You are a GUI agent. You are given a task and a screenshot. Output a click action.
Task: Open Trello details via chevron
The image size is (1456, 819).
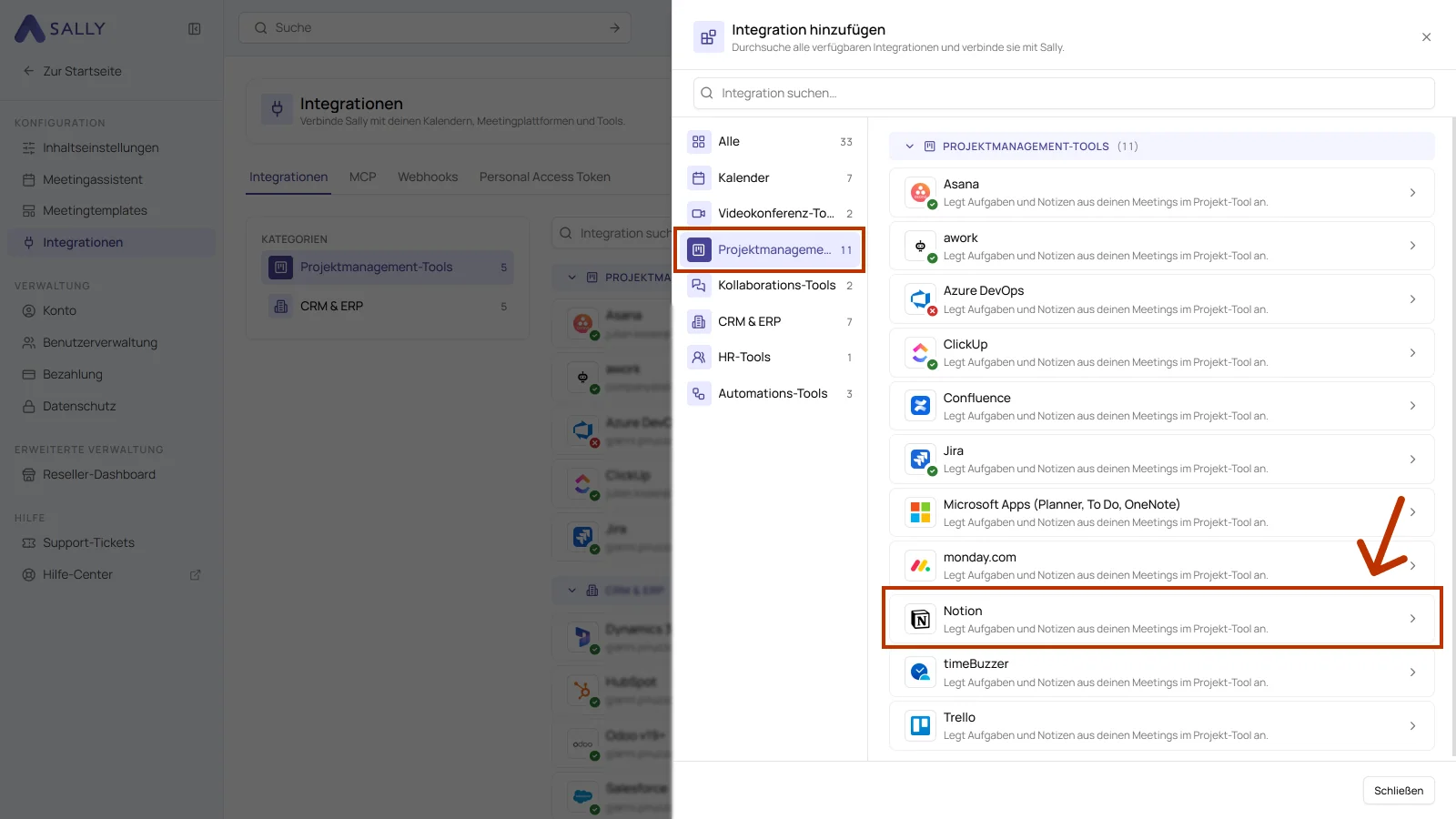1412,725
